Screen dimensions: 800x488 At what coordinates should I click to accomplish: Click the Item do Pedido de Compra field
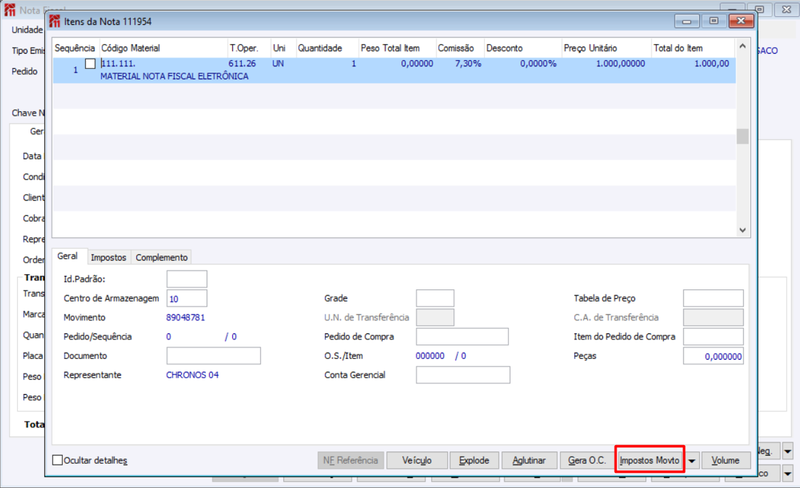click(x=713, y=336)
